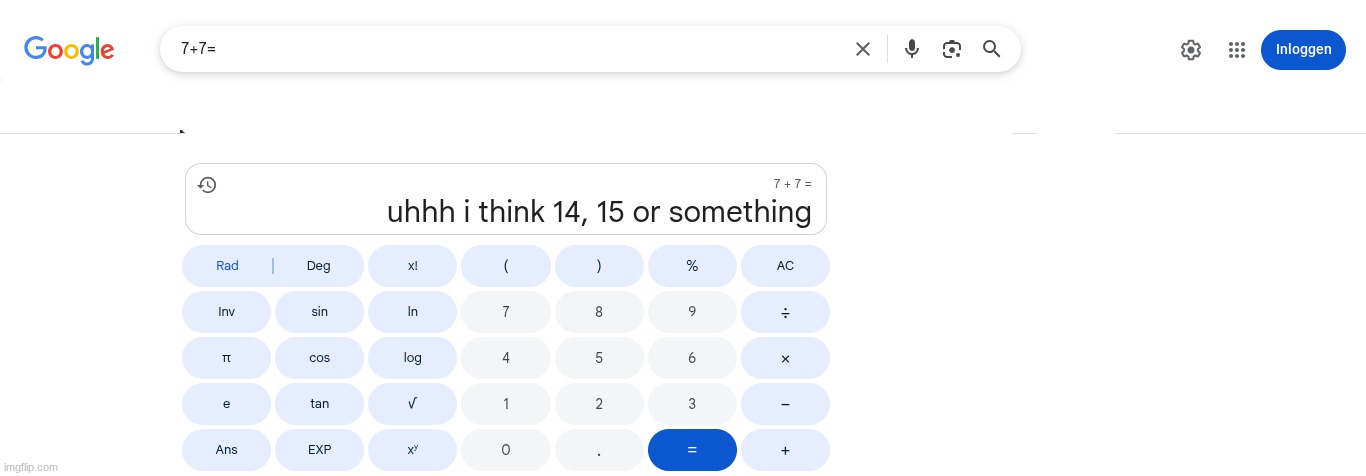Toggle the Inv inverse functions key
This screenshot has width=1366, height=476.
pos(227,312)
